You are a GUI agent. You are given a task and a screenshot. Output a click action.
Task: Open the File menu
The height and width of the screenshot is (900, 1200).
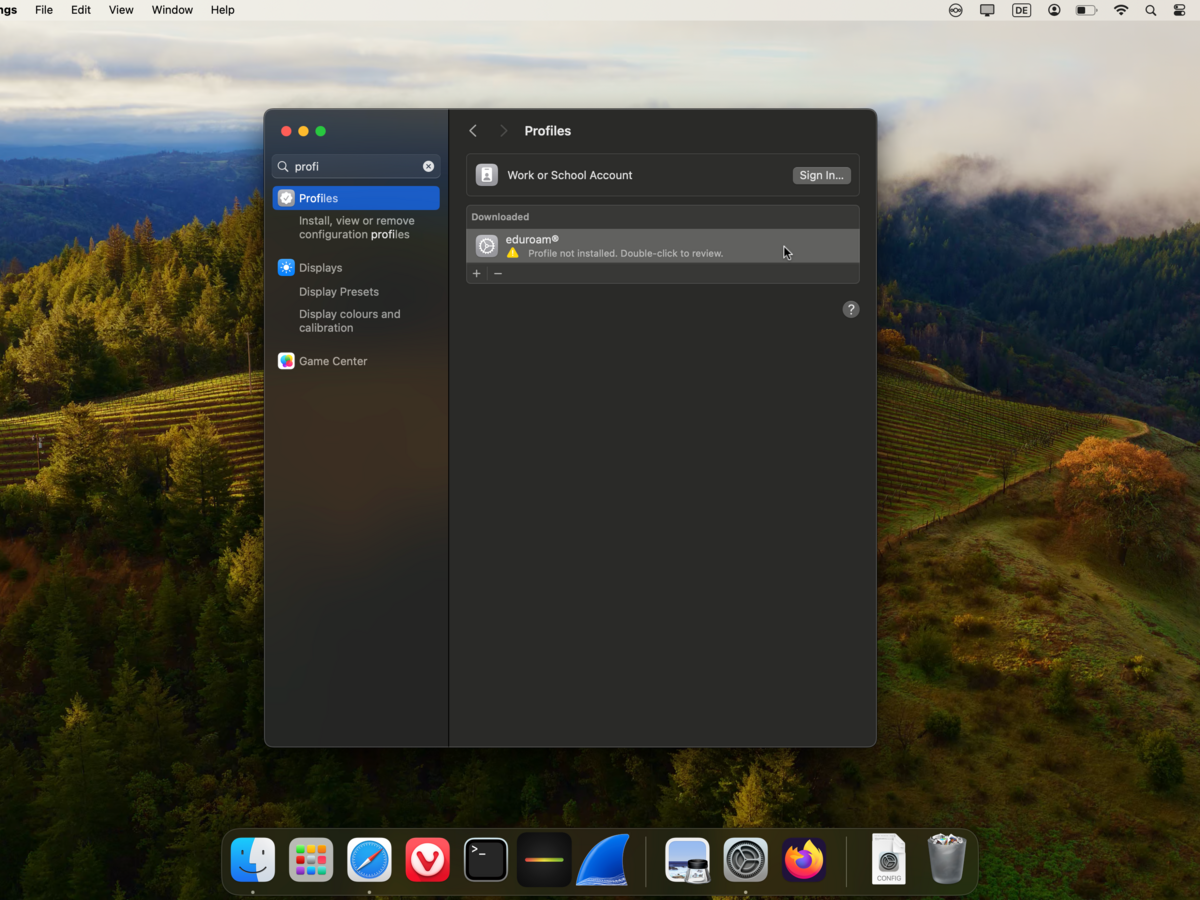pyautogui.click(x=44, y=10)
